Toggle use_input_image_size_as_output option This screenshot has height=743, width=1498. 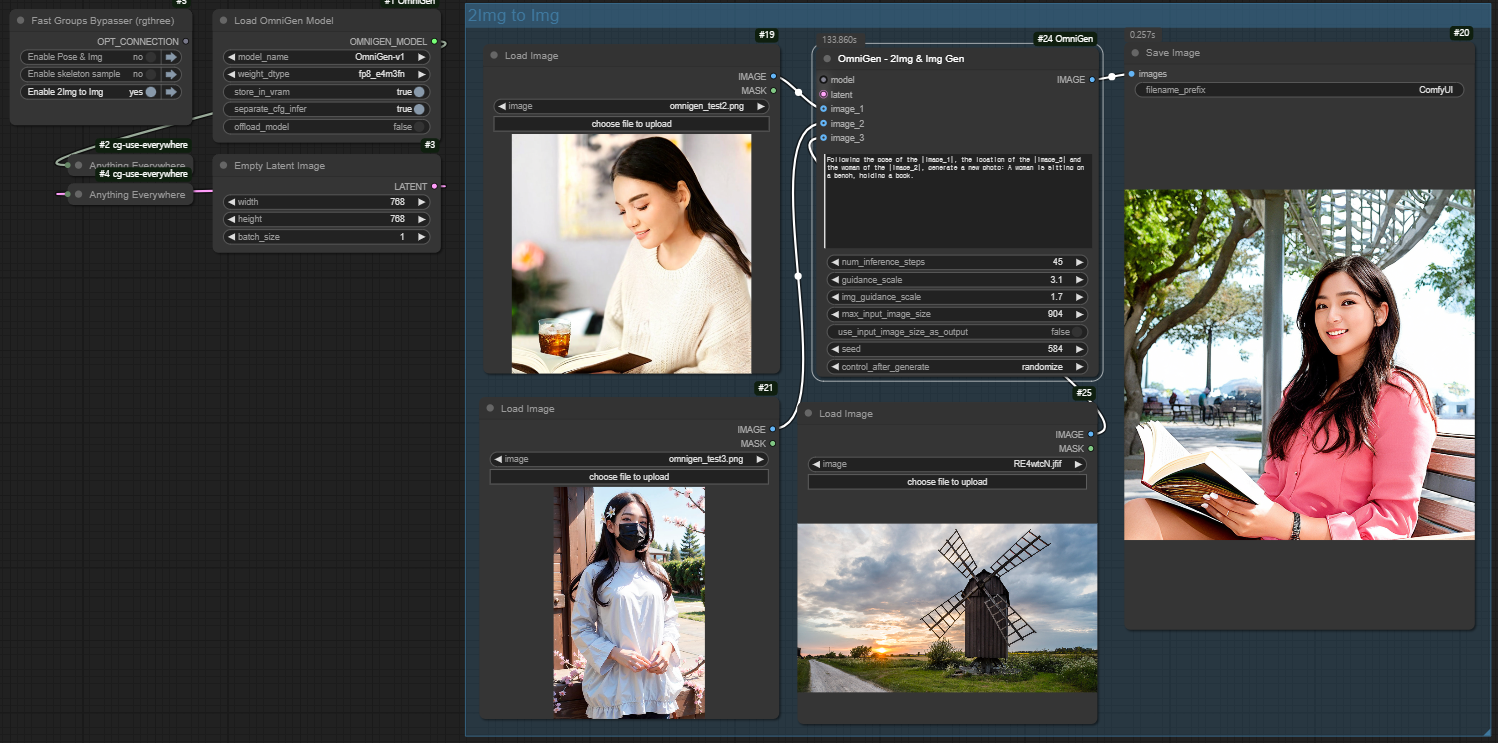coord(1077,332)
